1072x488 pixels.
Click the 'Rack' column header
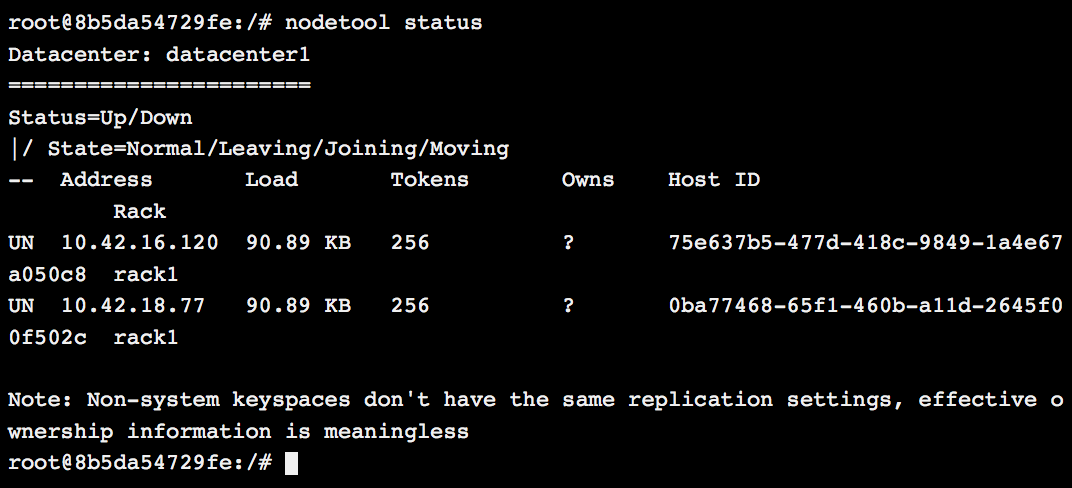(139, 212)
